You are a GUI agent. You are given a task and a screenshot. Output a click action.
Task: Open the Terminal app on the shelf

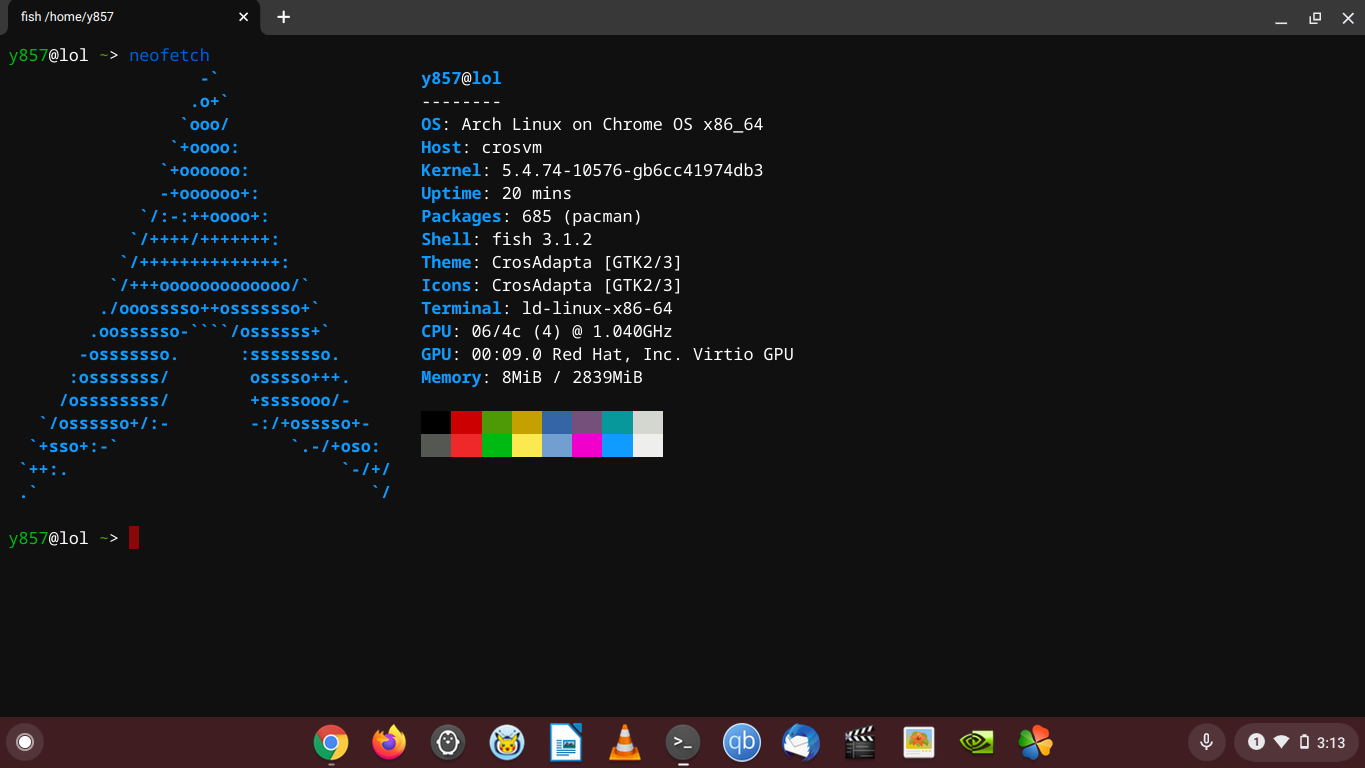683,742
